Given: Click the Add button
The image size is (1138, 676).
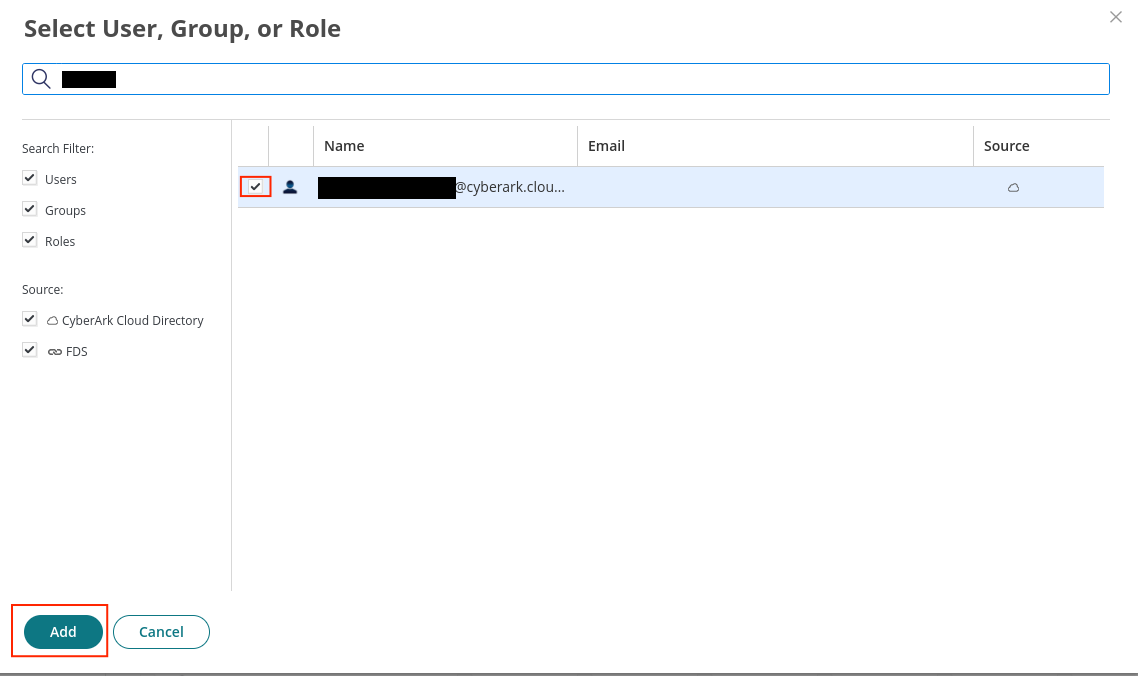Looking at the screenshot, I should tap(63, 632).
